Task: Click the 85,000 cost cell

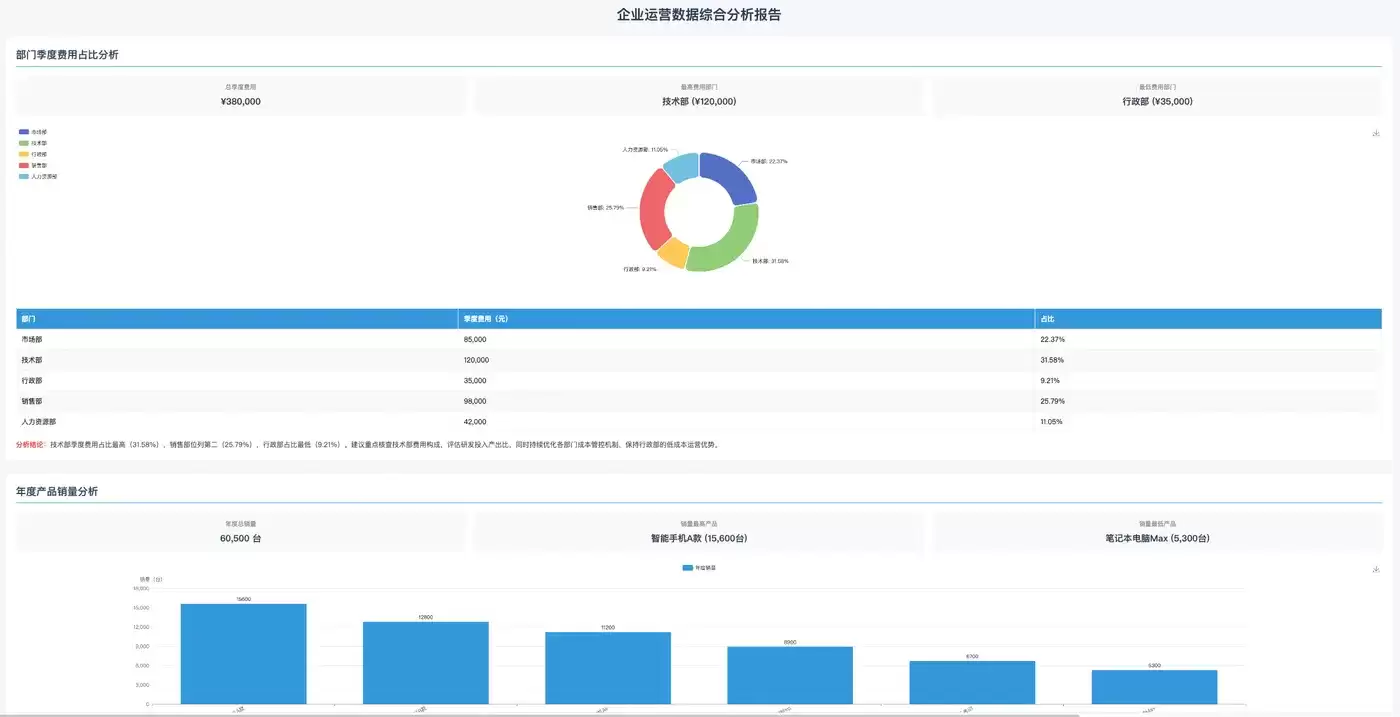Action: point(746,340)
